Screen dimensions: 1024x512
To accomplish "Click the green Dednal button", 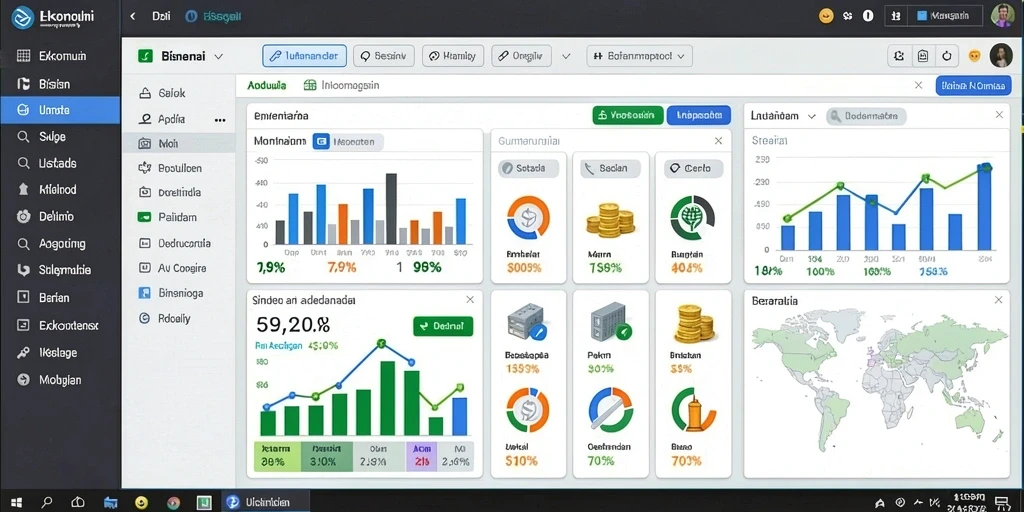I will click(x=443, y=326).
